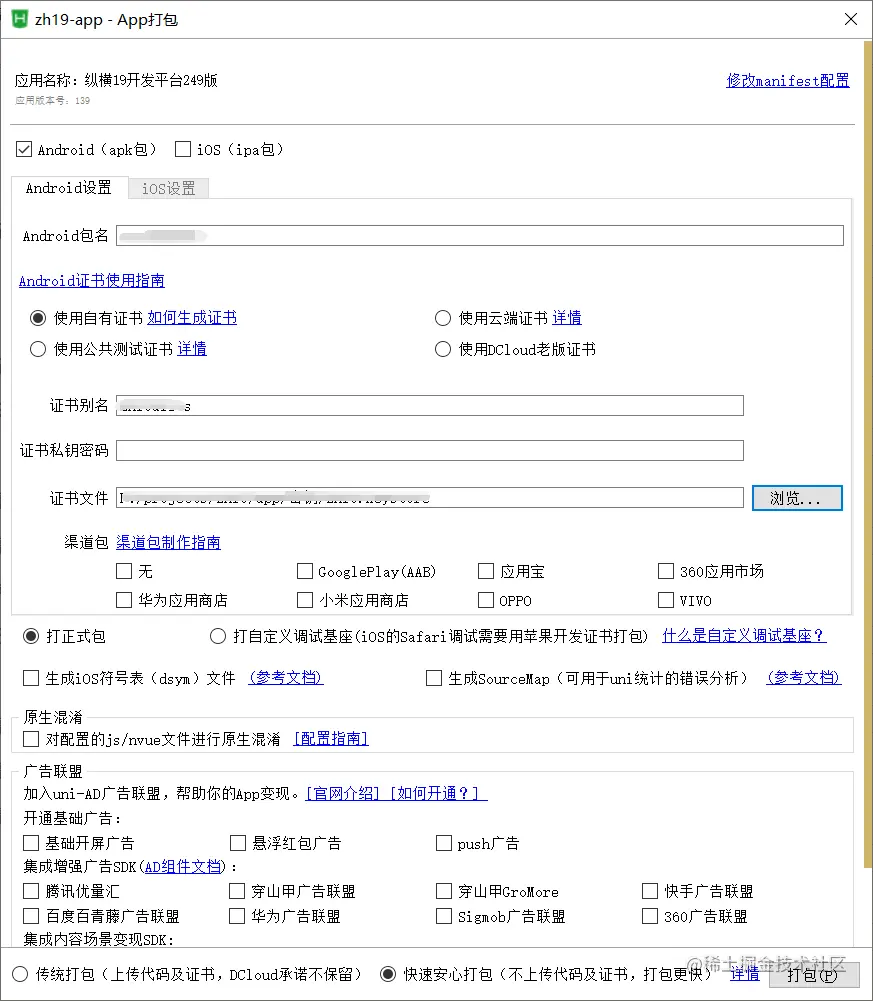Click the 浏览... button for certificate file
Screen dimensions: 873x1001
pyautogui.click(x=797, y=498)
